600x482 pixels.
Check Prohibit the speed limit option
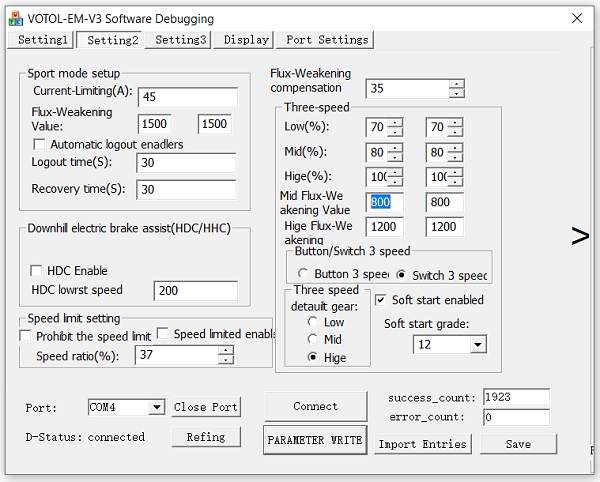26,336
